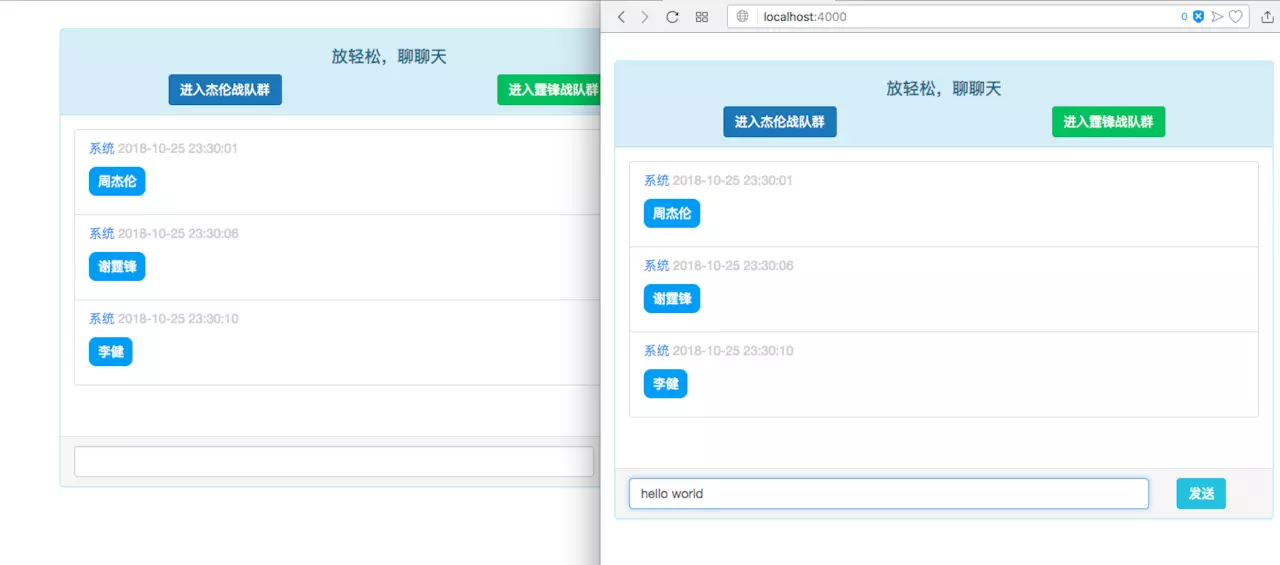Click 进入杰伦战队群 in the front window
The width and height of the screenshot is (1280, 565).
click(x=780, y=122)
